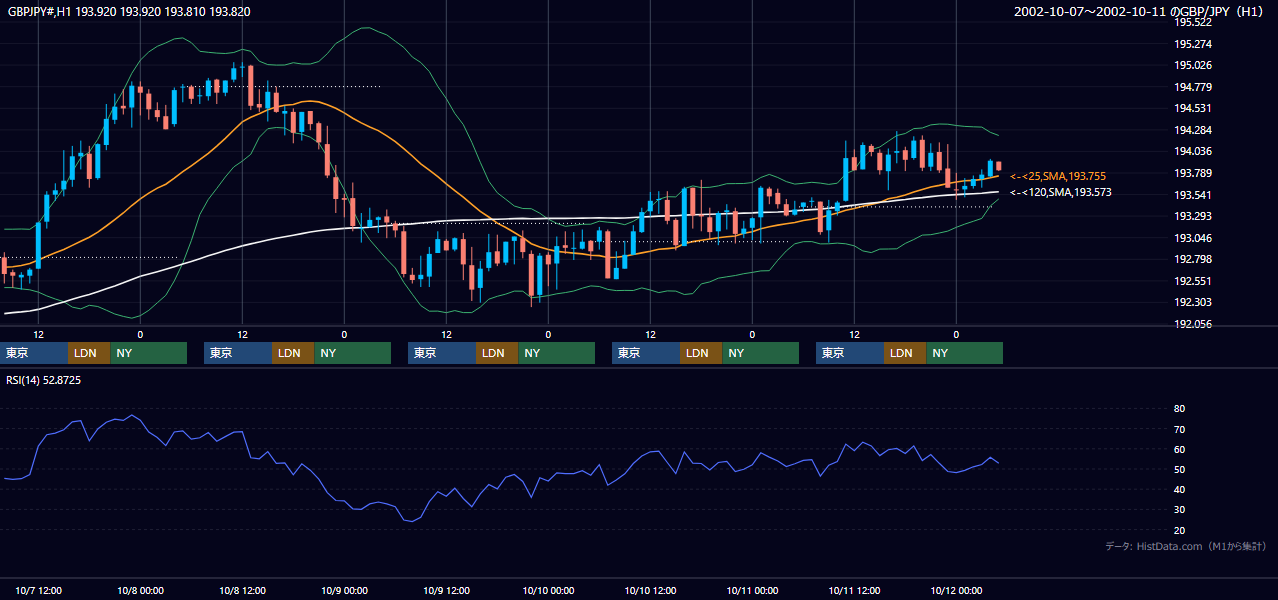Select the 195.274 price axis label
The width and height of the screenshot is (1278, 600).
1193,44
